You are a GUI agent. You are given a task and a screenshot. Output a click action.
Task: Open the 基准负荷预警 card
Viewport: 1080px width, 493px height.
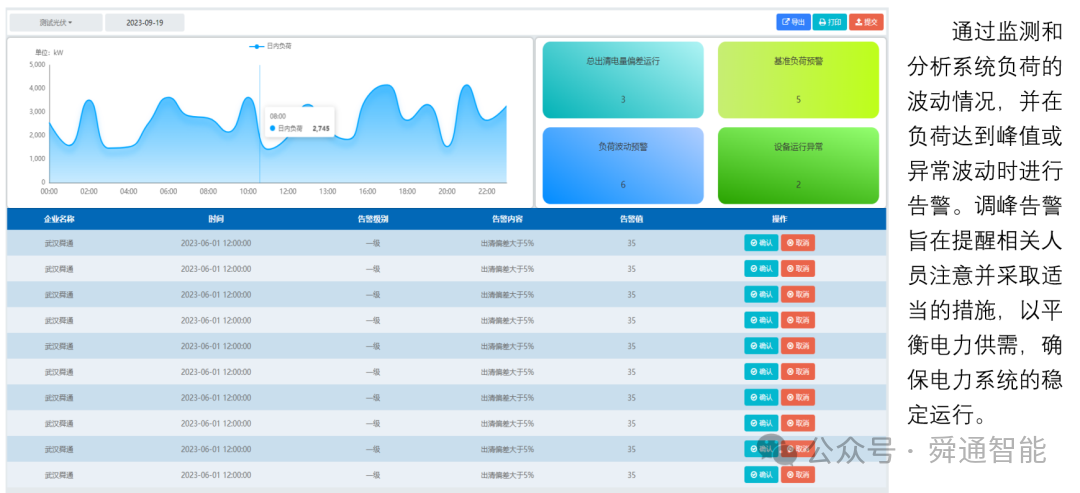798,80
